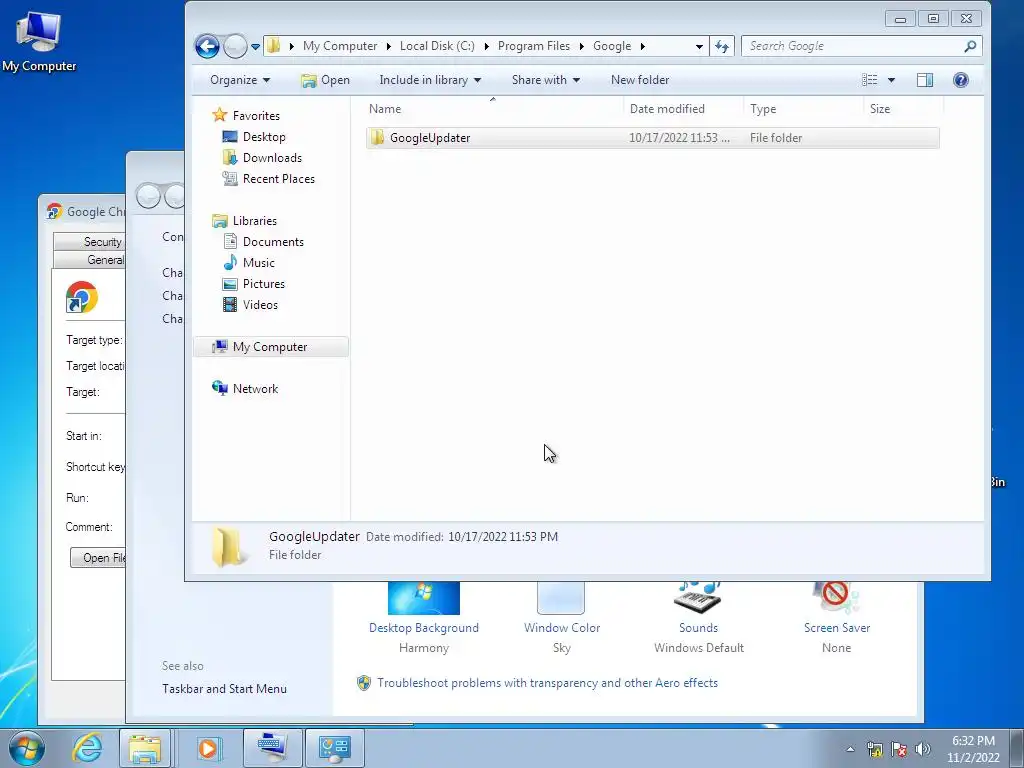Click My Computer in the address path

click(340, 46)
